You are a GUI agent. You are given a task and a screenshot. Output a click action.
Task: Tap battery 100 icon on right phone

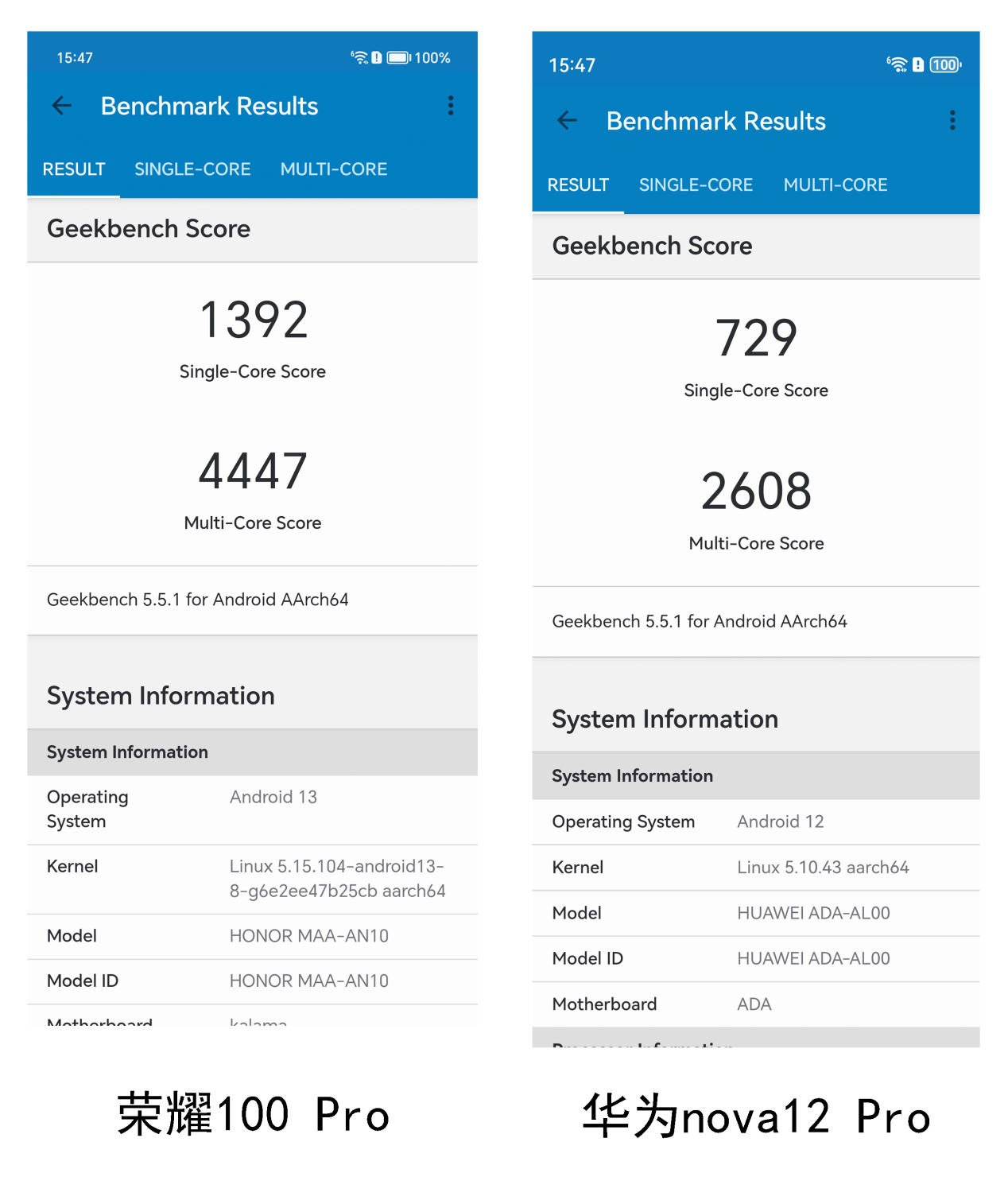(946, 64)
